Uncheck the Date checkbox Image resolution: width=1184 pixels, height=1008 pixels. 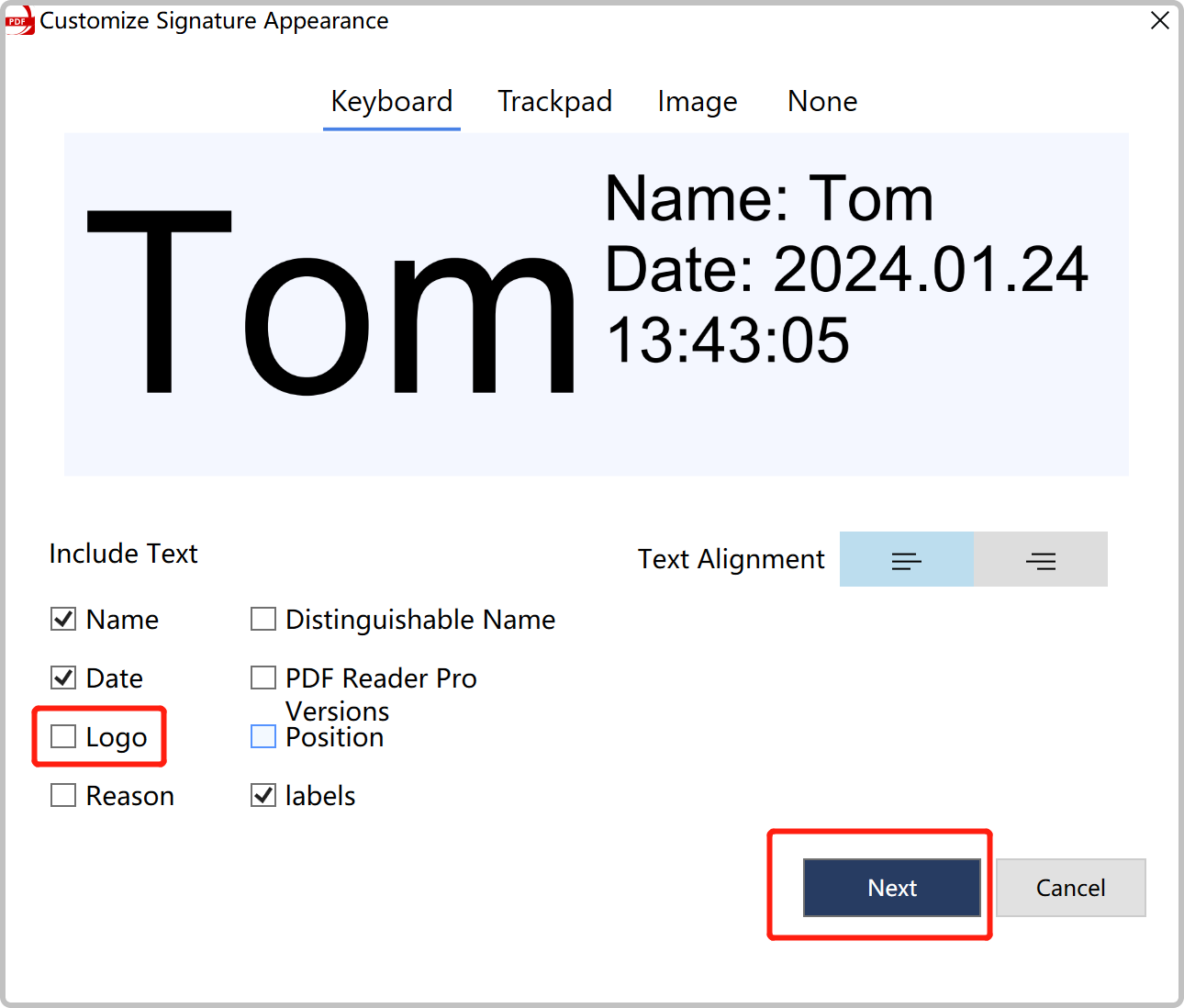click(63, 678)
